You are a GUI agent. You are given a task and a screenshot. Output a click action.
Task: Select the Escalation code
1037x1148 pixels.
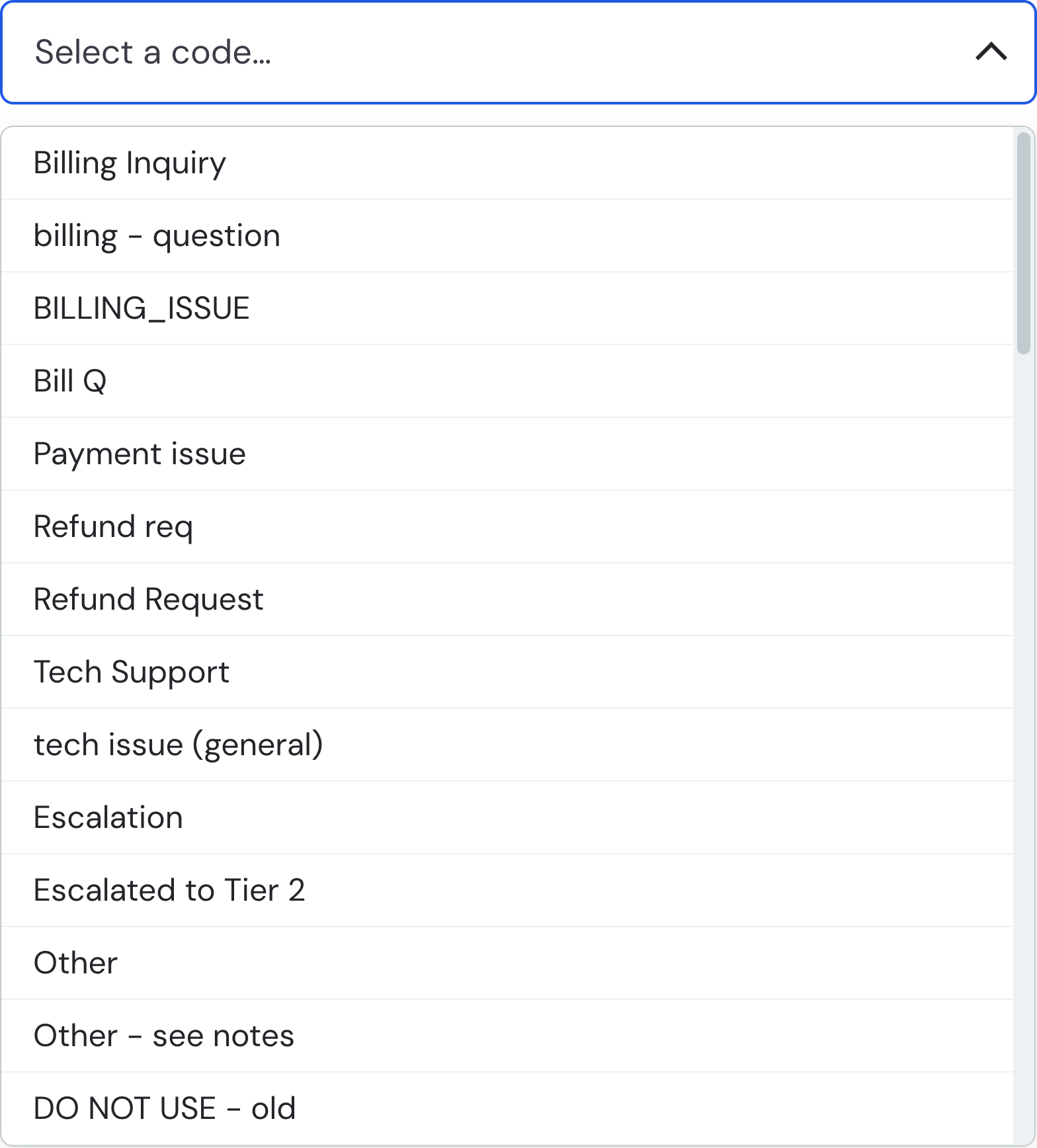pos(507,817)
